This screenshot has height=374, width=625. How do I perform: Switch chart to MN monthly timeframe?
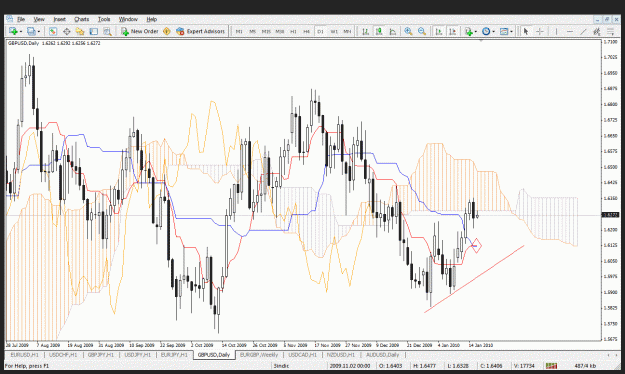point(347,31)
